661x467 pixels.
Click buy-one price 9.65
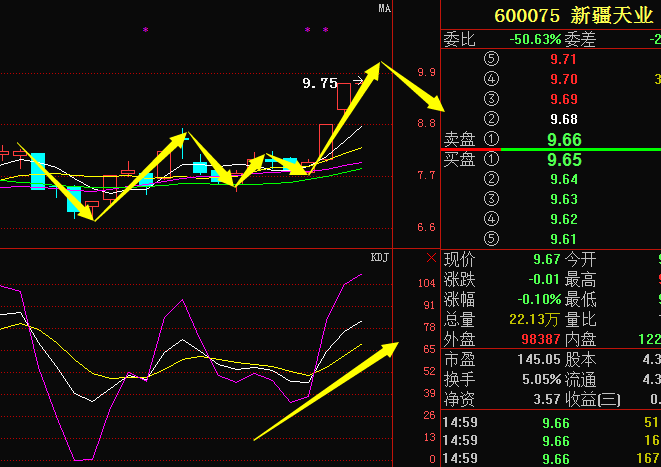[x=564, y=159]
